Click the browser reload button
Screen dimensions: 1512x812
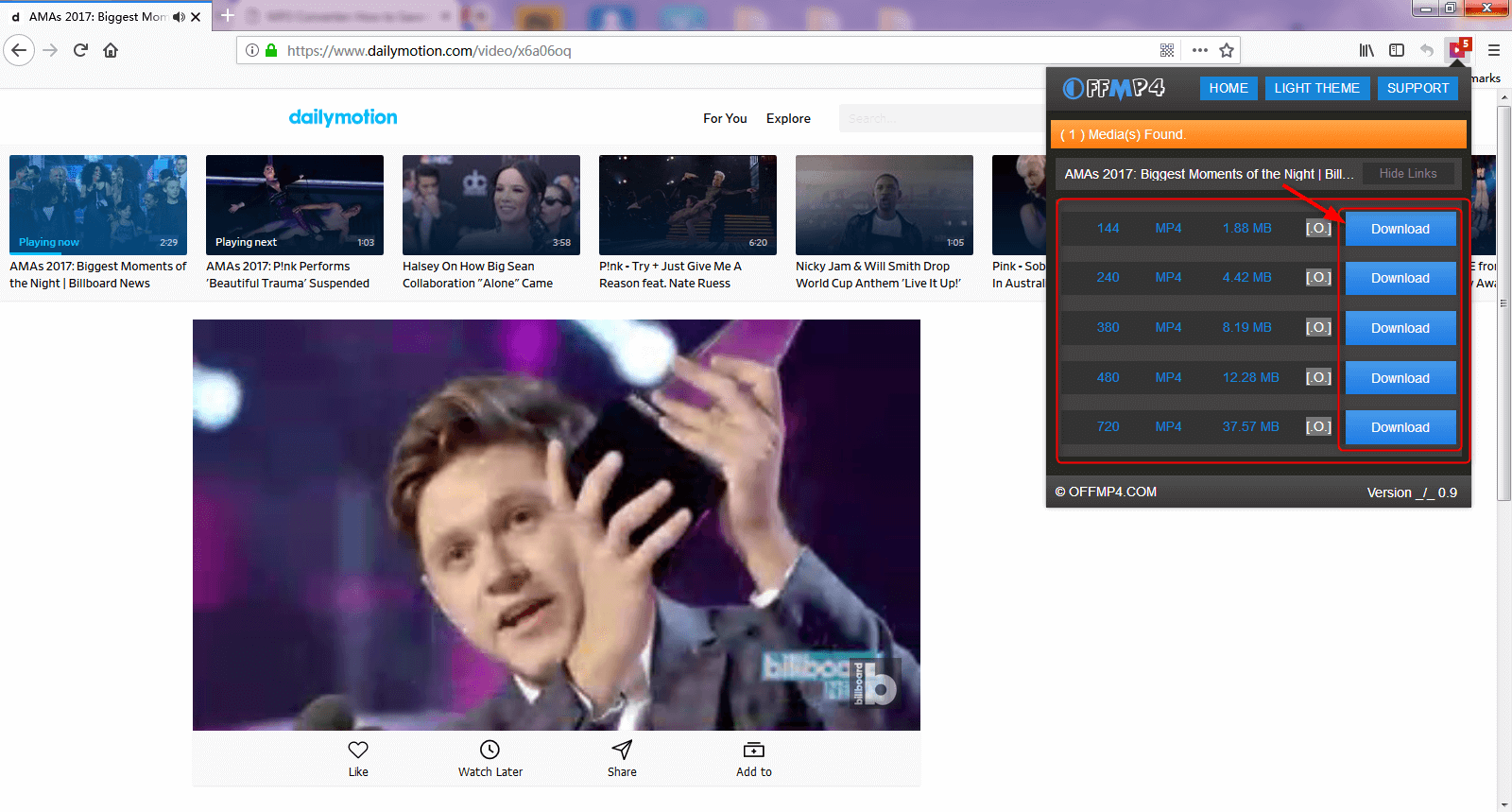(80, 50)
